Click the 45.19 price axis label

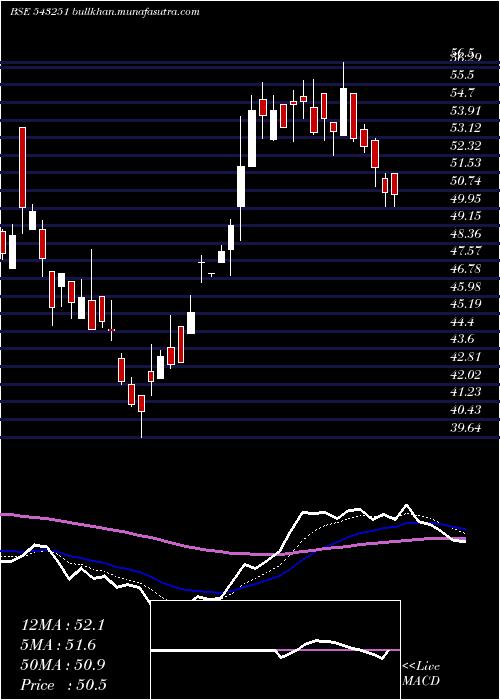pos(465,304)
